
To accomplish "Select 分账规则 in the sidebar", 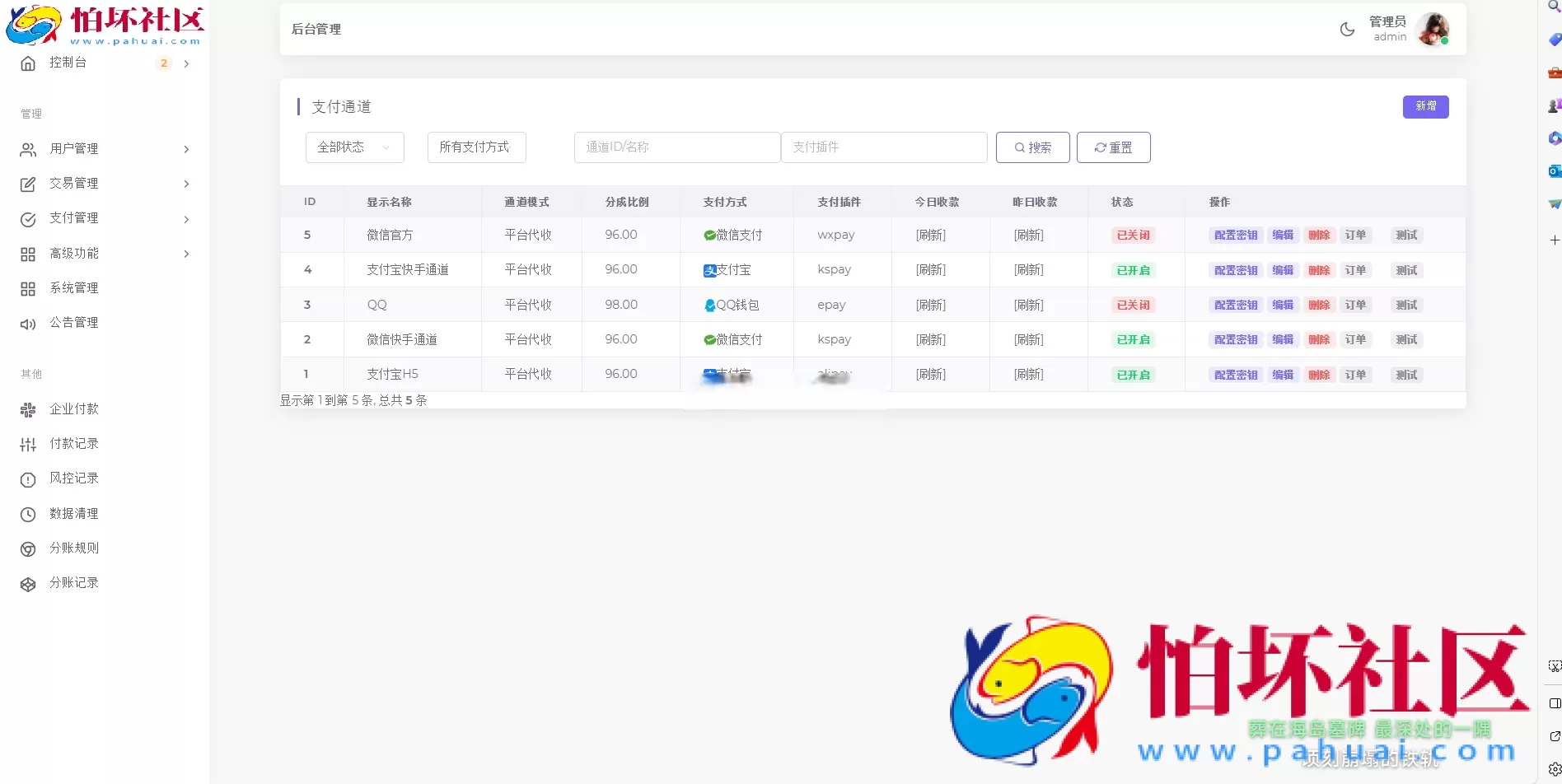I will (x=73, y=548).
